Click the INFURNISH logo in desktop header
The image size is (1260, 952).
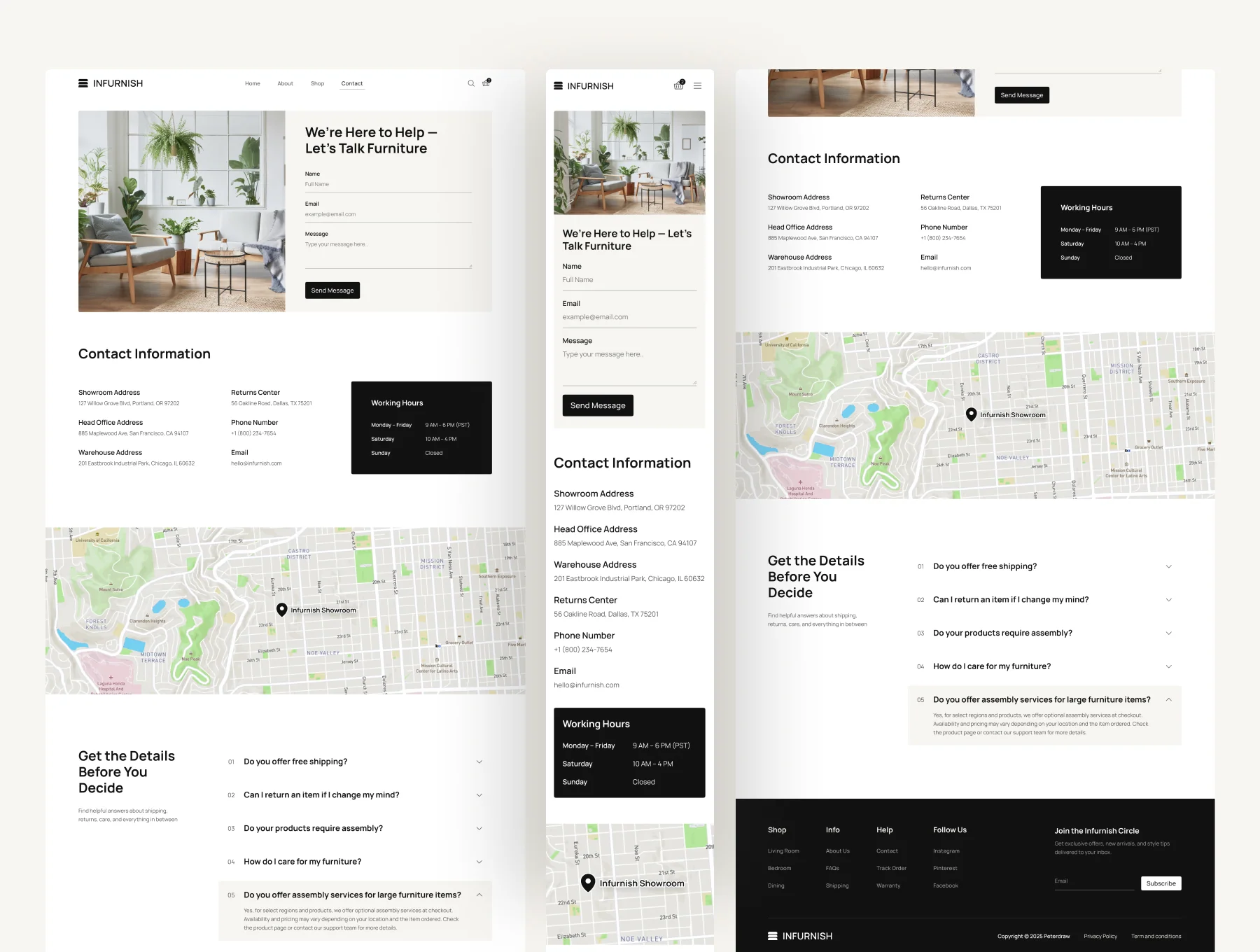111,83
